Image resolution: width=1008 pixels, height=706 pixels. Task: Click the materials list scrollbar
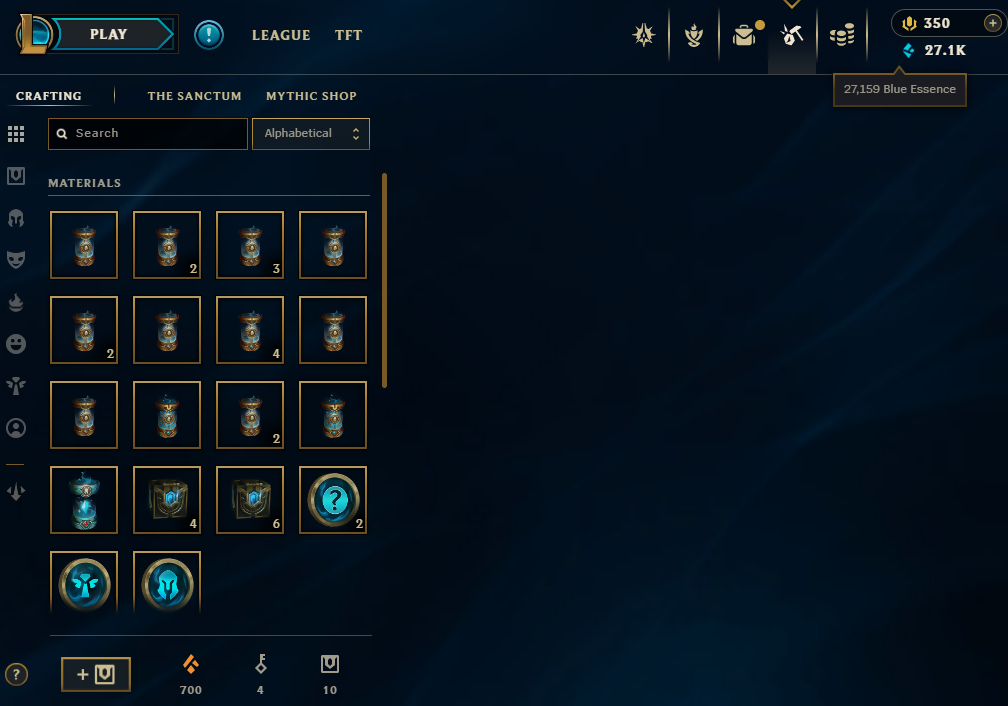pyautogui.click(x=384, y=280)
